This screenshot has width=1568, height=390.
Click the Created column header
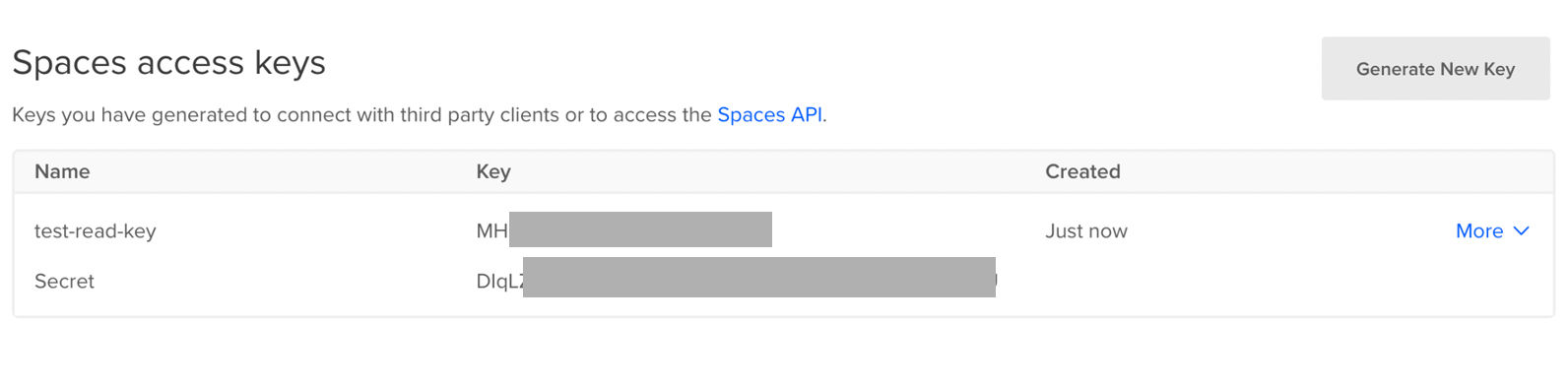[1082, 171]
